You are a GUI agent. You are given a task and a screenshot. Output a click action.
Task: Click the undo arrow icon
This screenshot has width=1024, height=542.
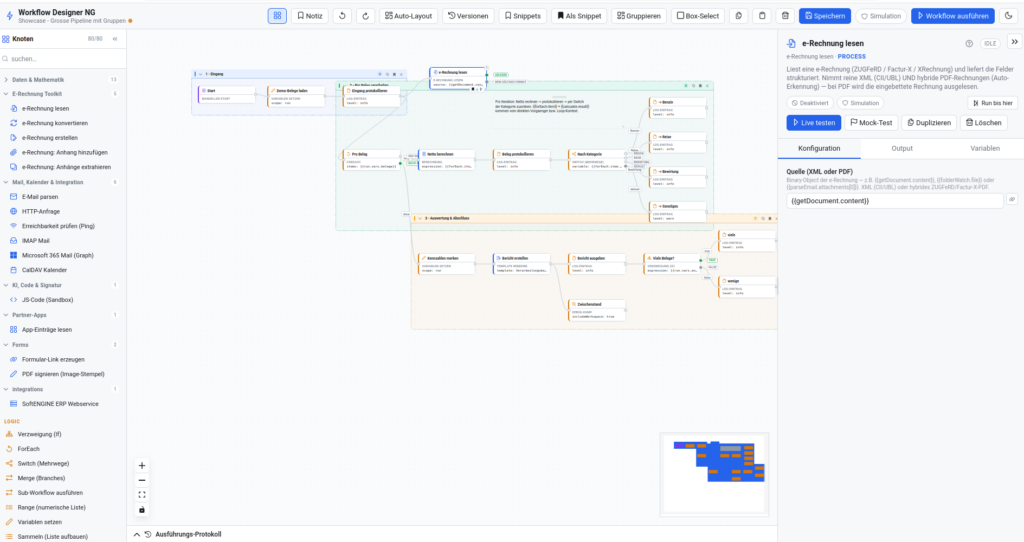(342, 16)
